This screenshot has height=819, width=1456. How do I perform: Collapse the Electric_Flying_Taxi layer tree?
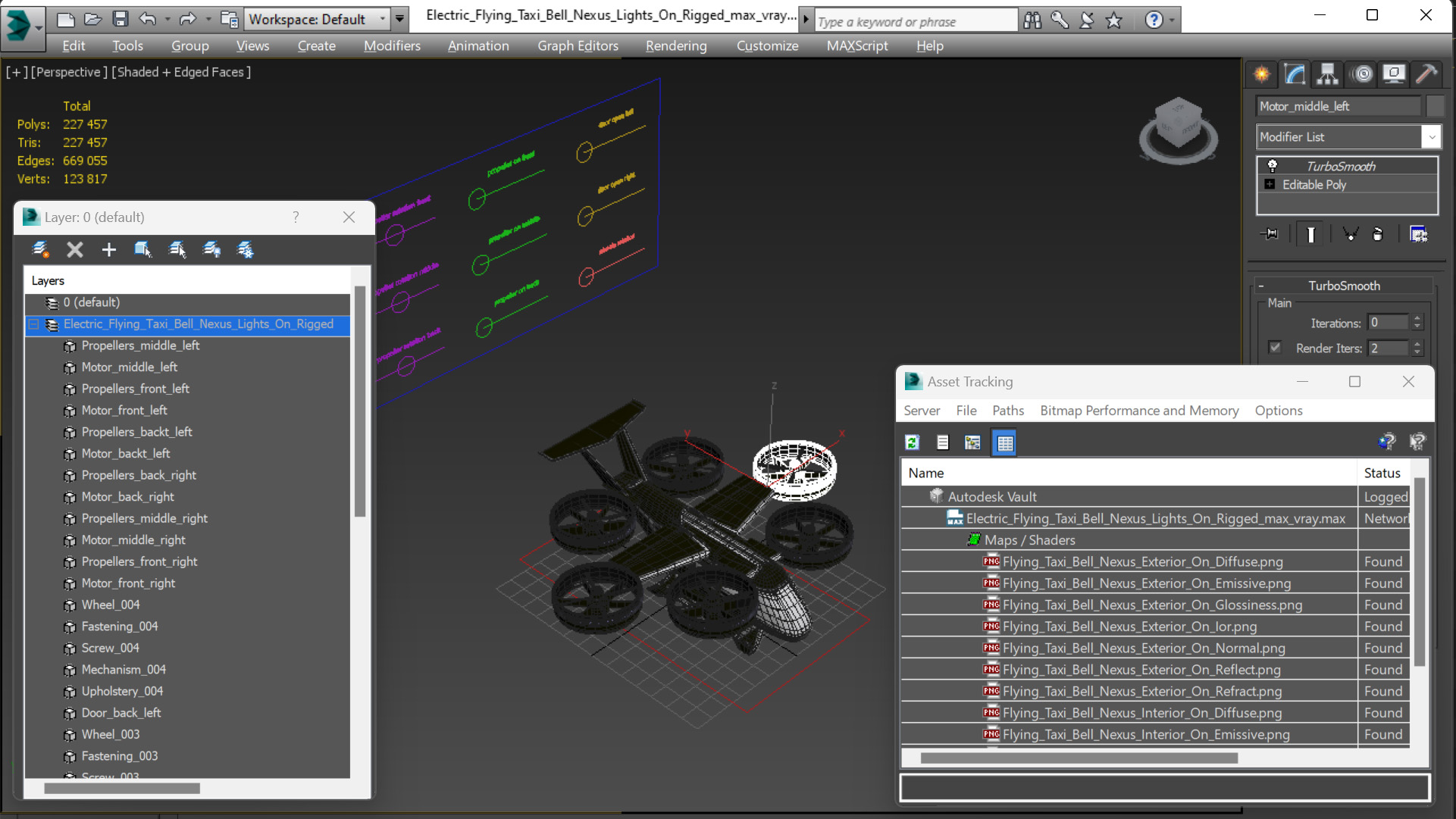(x=33, y=324)
